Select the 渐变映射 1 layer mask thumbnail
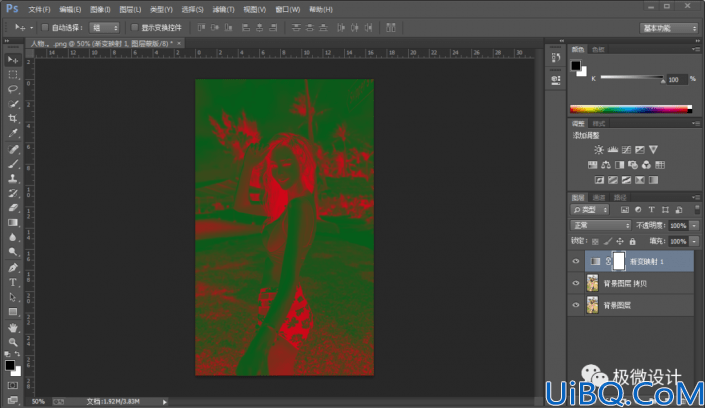This screenshot has height=408, width=705. 619,261
